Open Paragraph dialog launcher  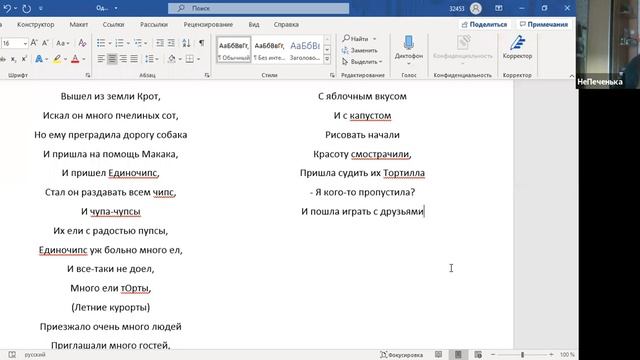[x=207, y=76]
